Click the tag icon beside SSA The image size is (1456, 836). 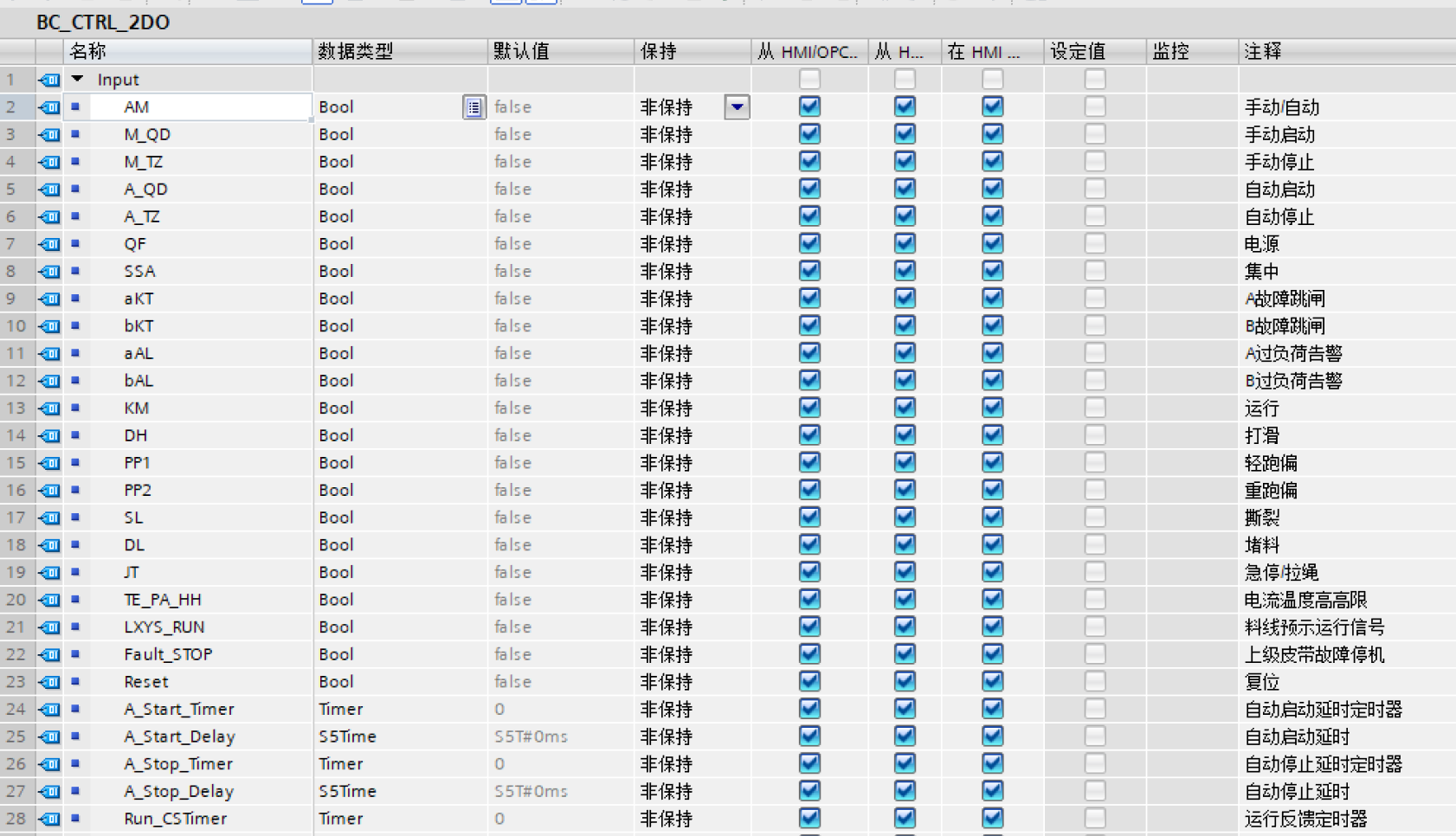tap(49, 272)
